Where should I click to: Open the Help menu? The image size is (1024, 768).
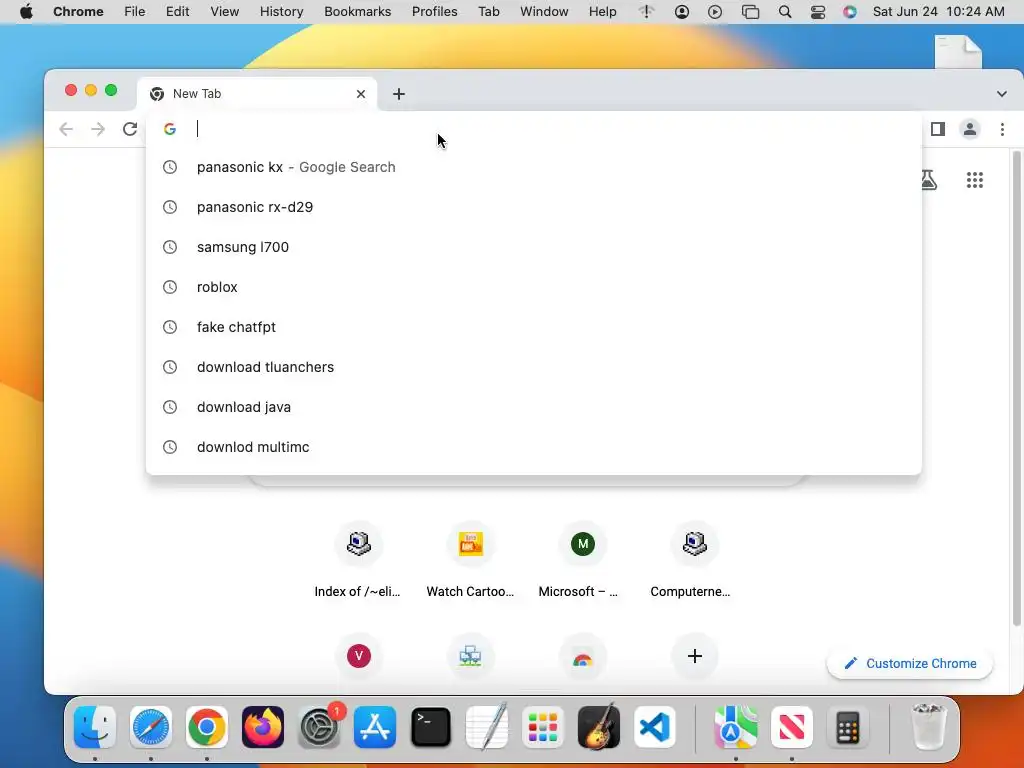(x=602, y=12)
